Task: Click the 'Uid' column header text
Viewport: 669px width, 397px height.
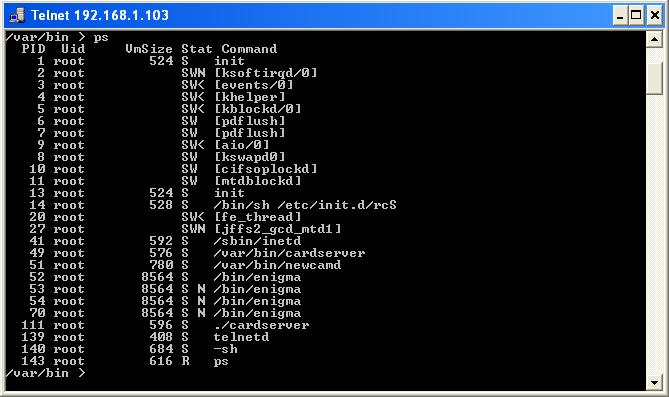Action: click(73, 49)
